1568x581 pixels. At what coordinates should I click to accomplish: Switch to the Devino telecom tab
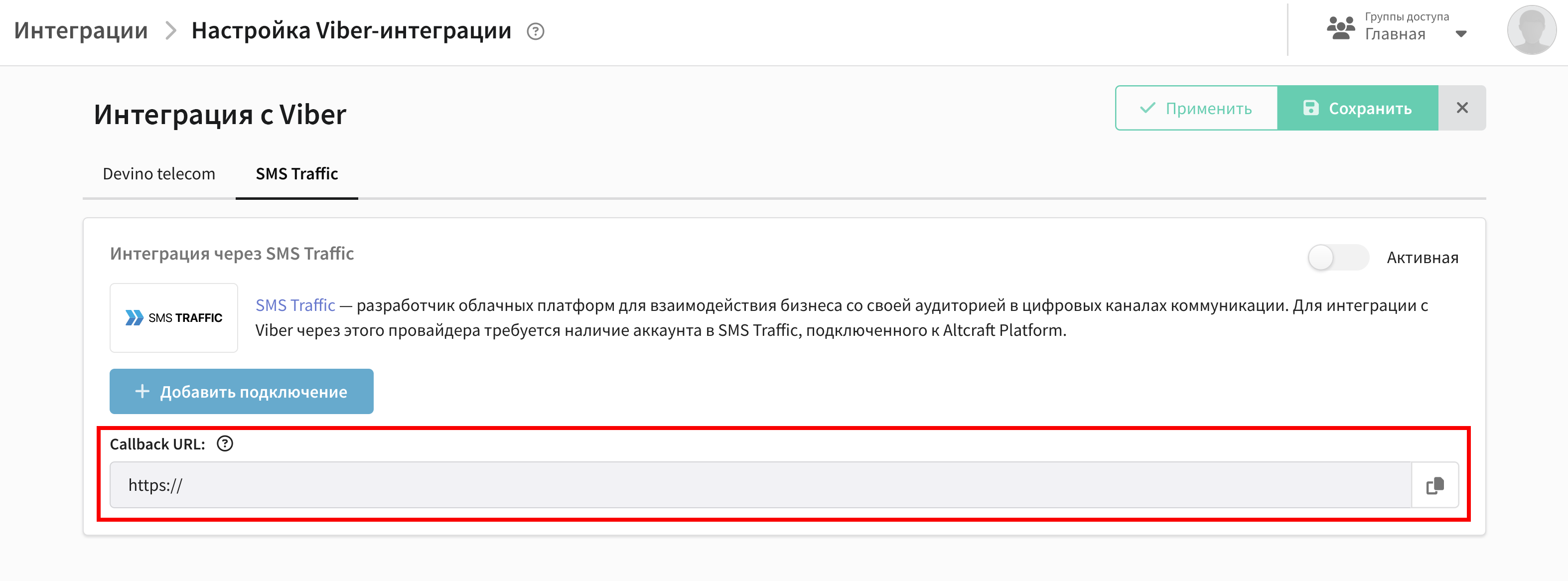[159, 173]
